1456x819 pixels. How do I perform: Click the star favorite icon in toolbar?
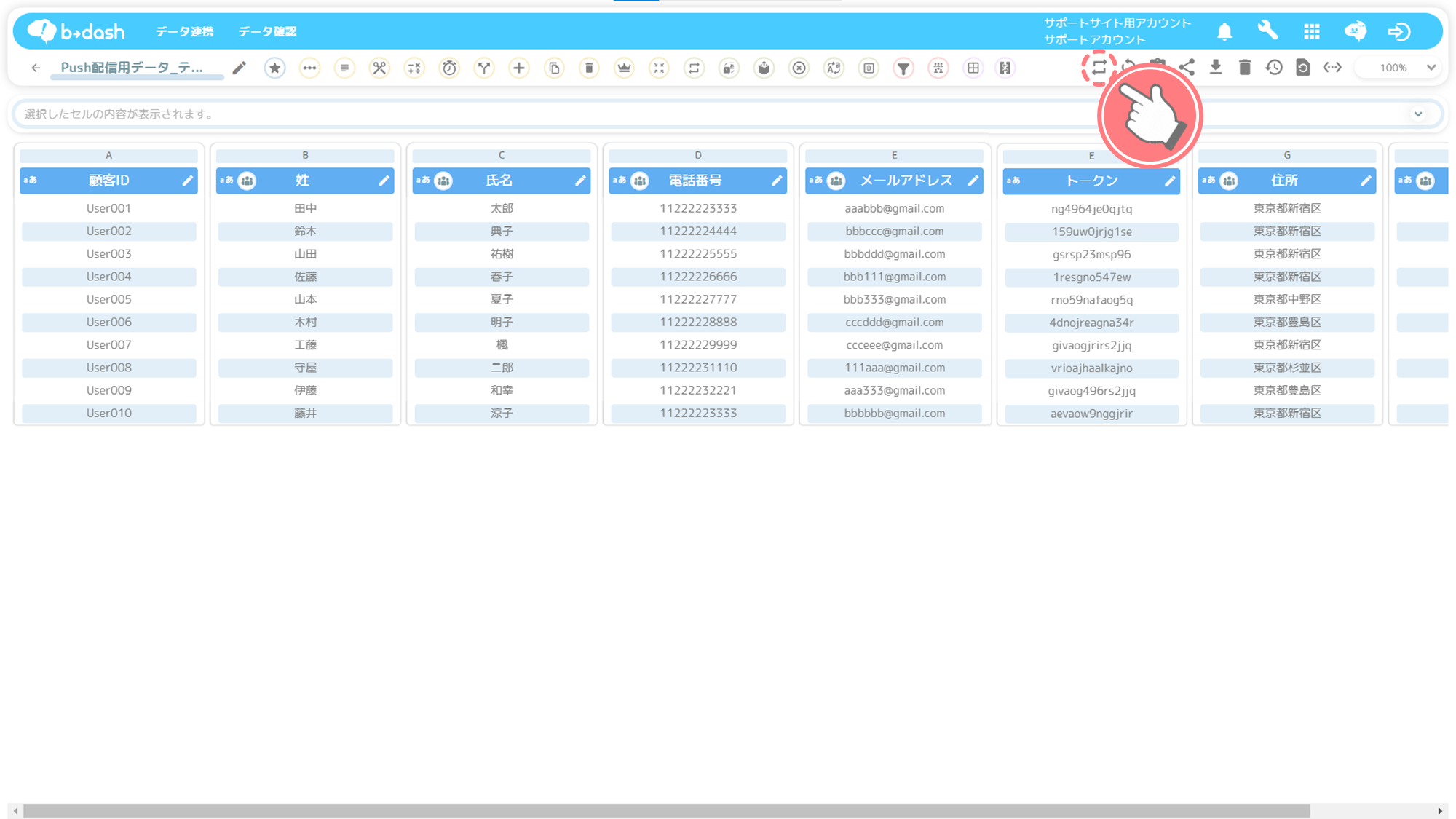(x=274, y=68)
